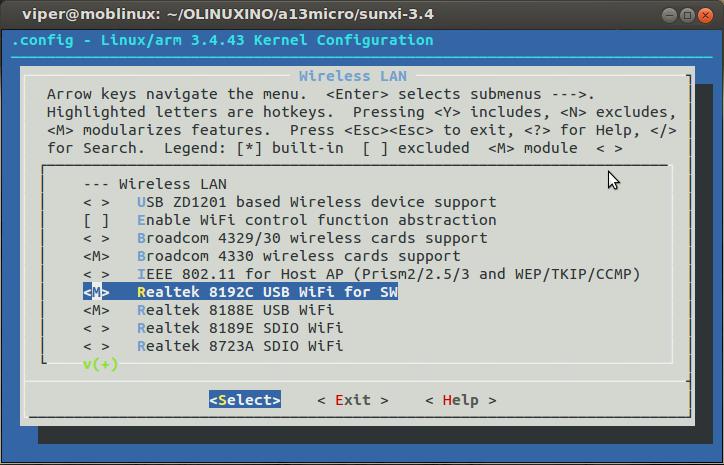Click the terminal title bar text
This screenshot has height=465, width=724.
click(228, 14)
